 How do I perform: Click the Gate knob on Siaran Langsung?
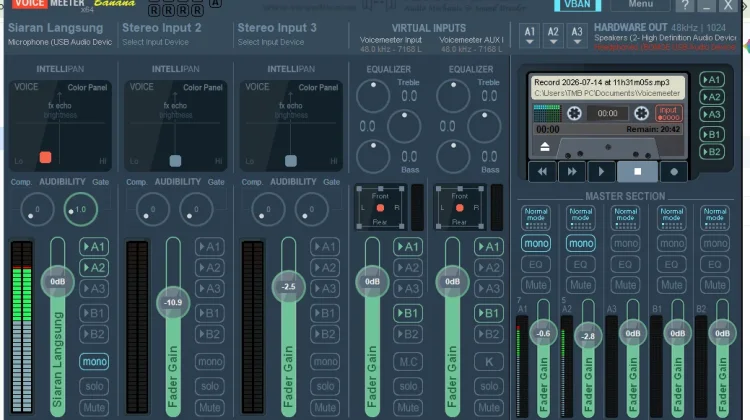click(80, 210)
